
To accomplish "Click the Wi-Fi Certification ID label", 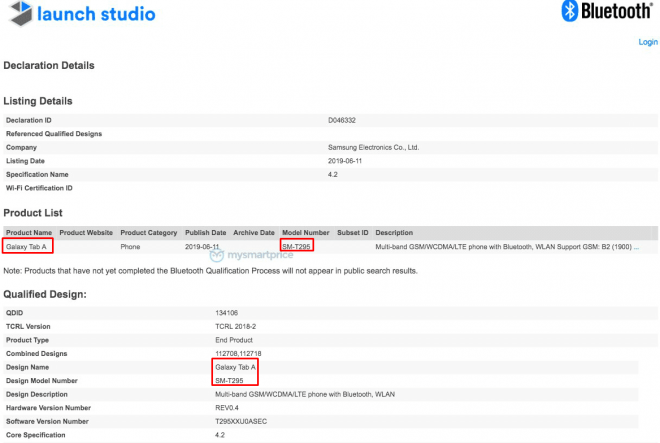I will pyautogui.click(x=39, y=188).
